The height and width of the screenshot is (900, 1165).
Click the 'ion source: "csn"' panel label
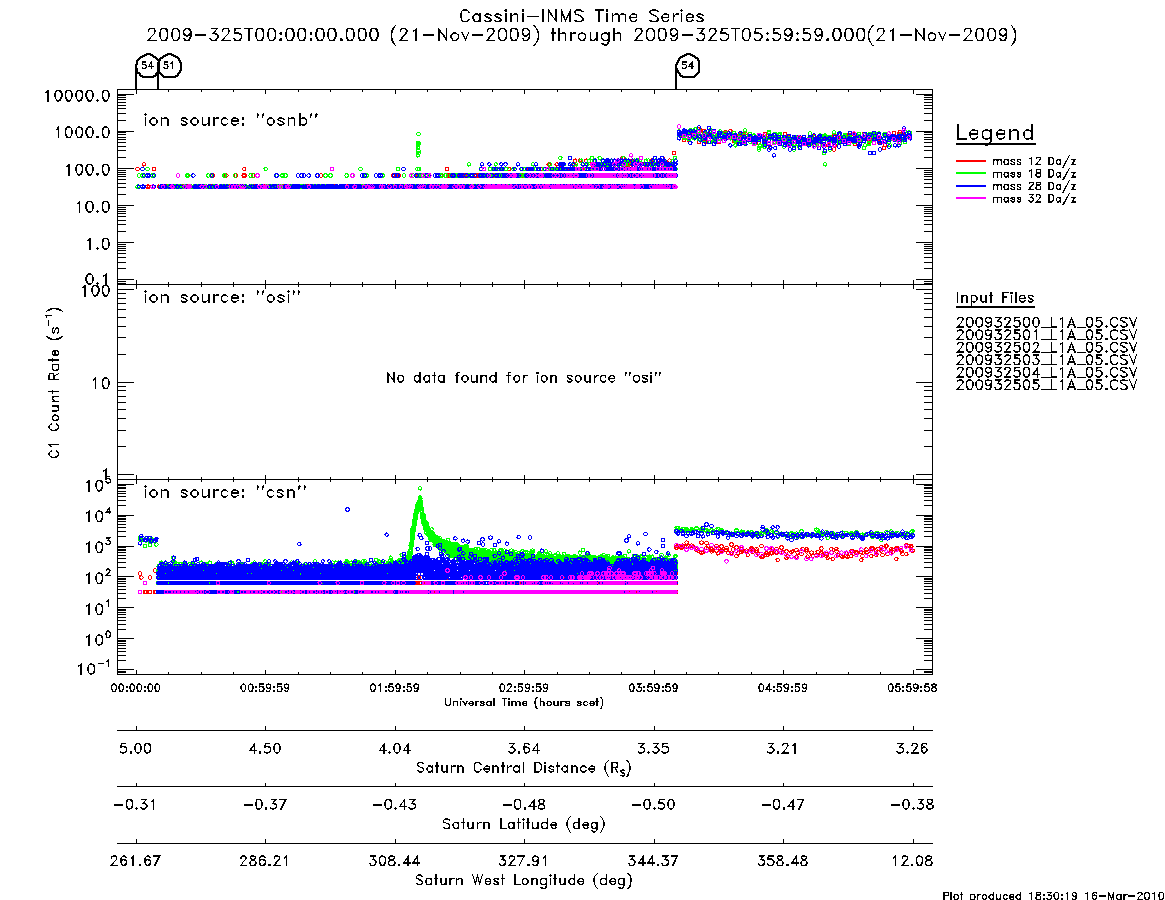pos(225,492)
